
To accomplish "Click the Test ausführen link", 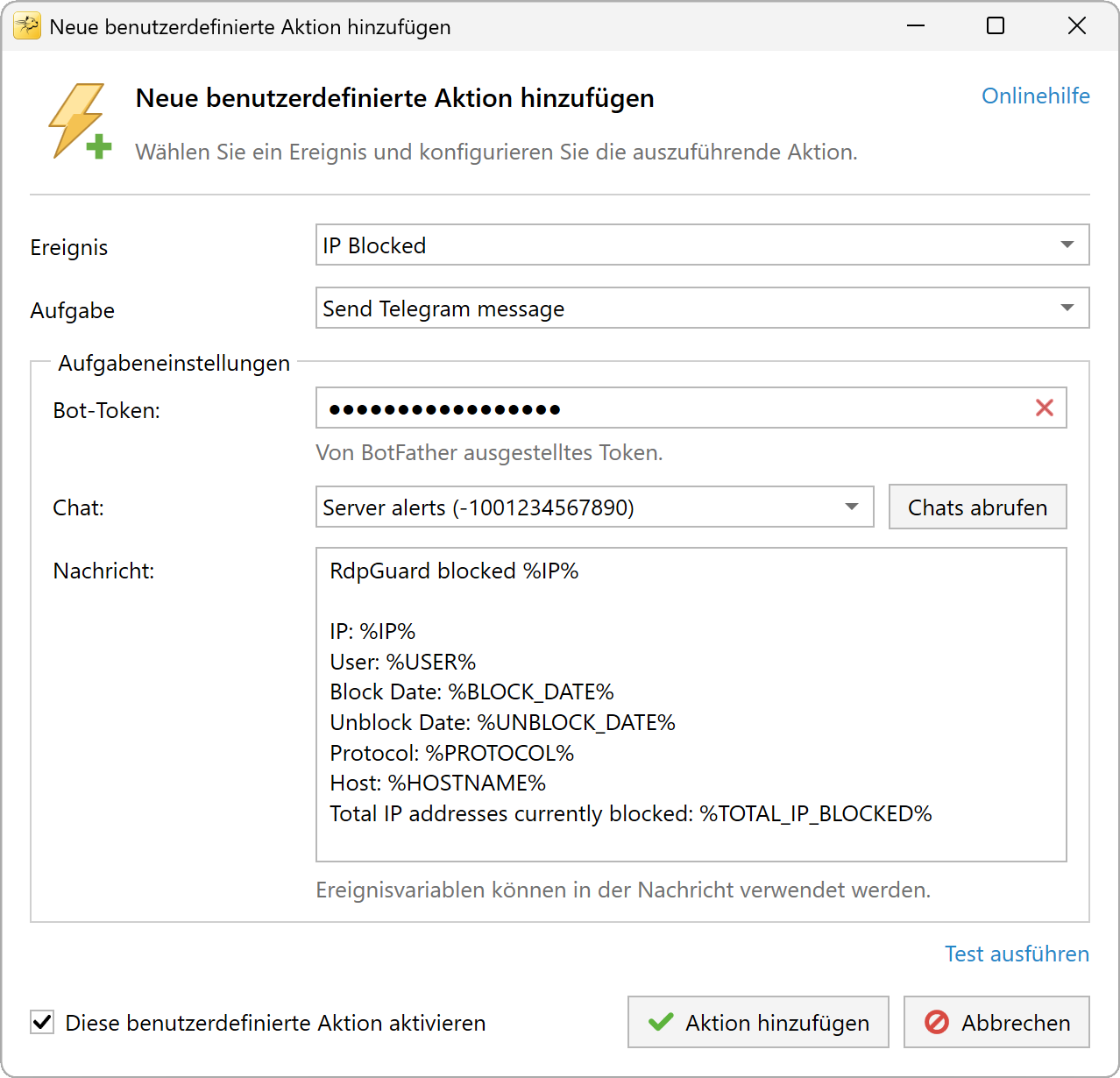I will click(1017, 954).
